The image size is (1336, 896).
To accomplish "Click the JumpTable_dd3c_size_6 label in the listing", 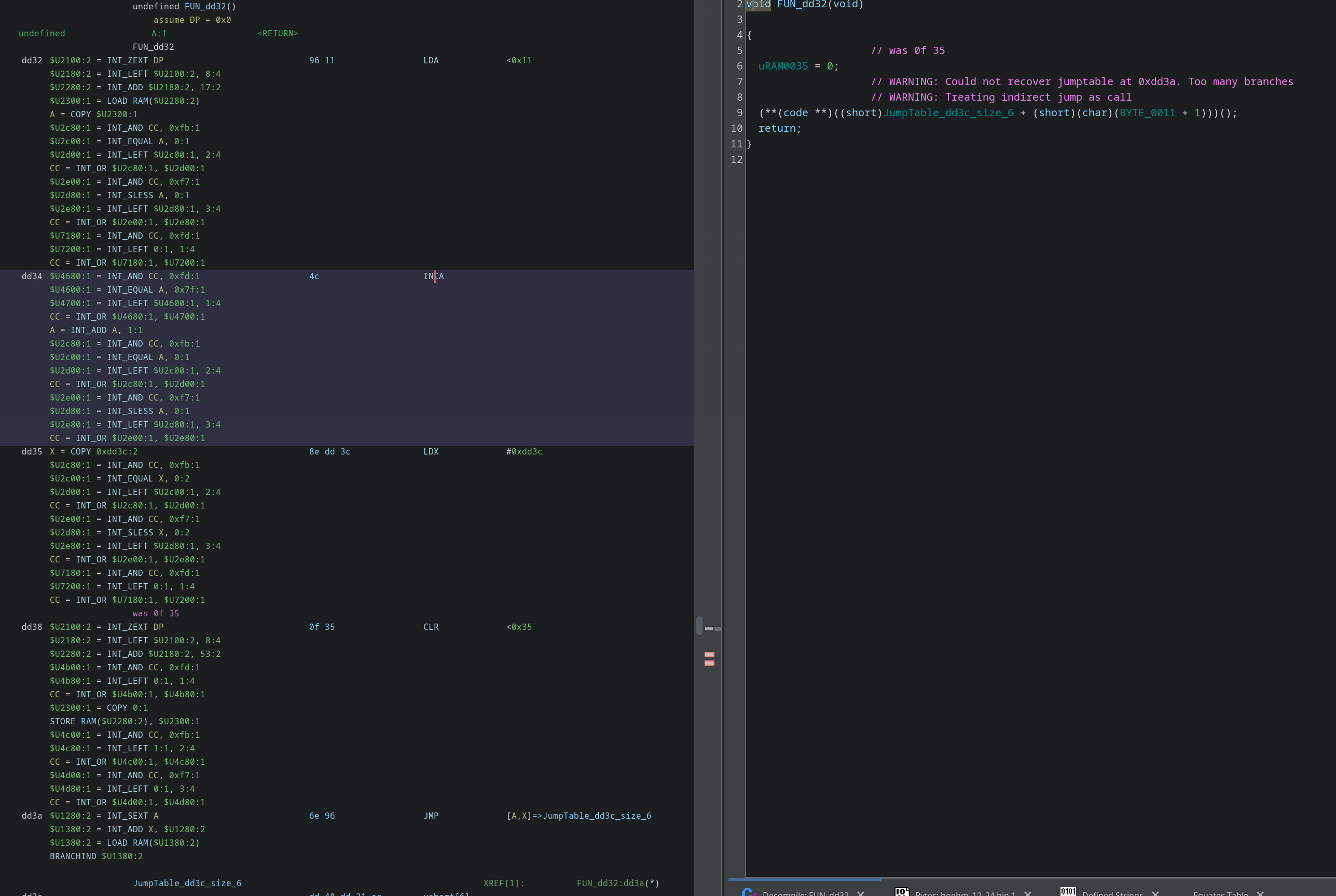I will coord(187,883).
